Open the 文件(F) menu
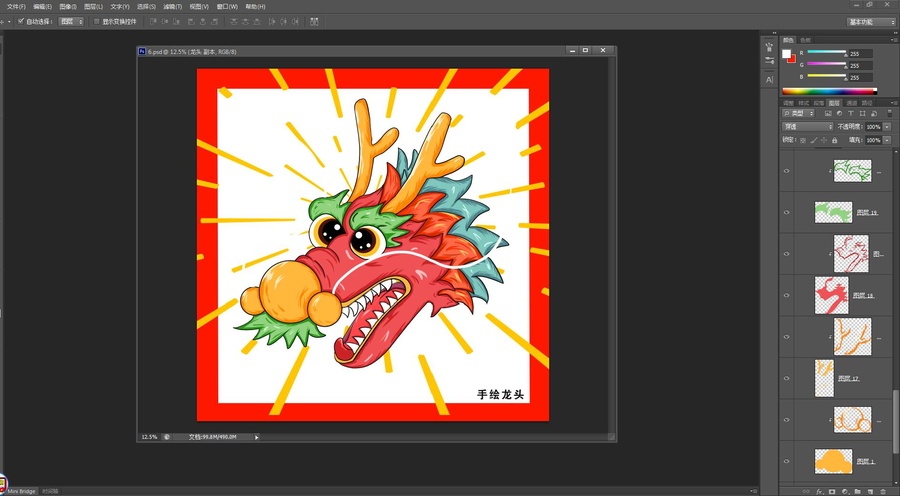The height and width of the screenshot is (496, 900). tap(16, 7)
